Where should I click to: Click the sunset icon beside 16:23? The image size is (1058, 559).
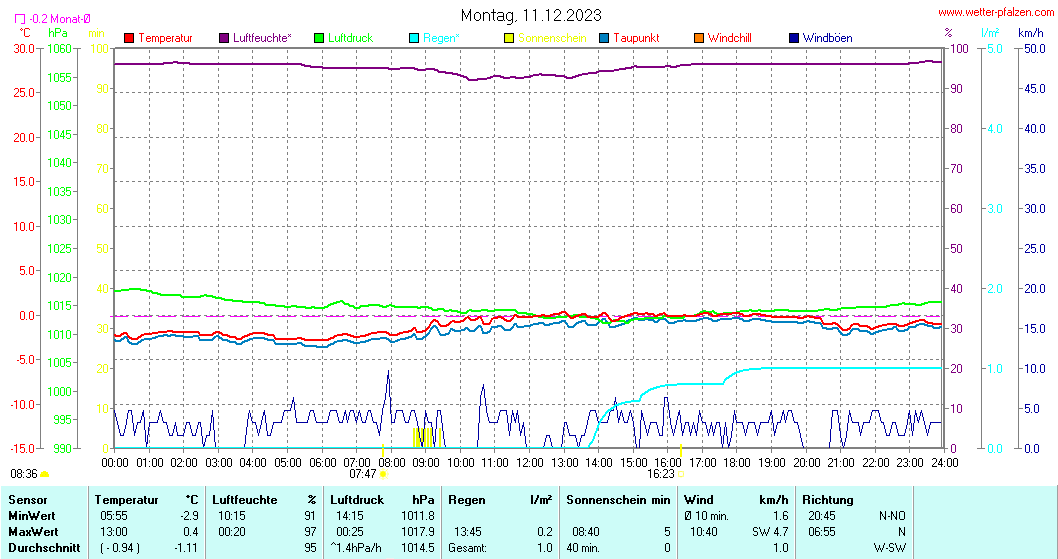click(x=681, y=474)
